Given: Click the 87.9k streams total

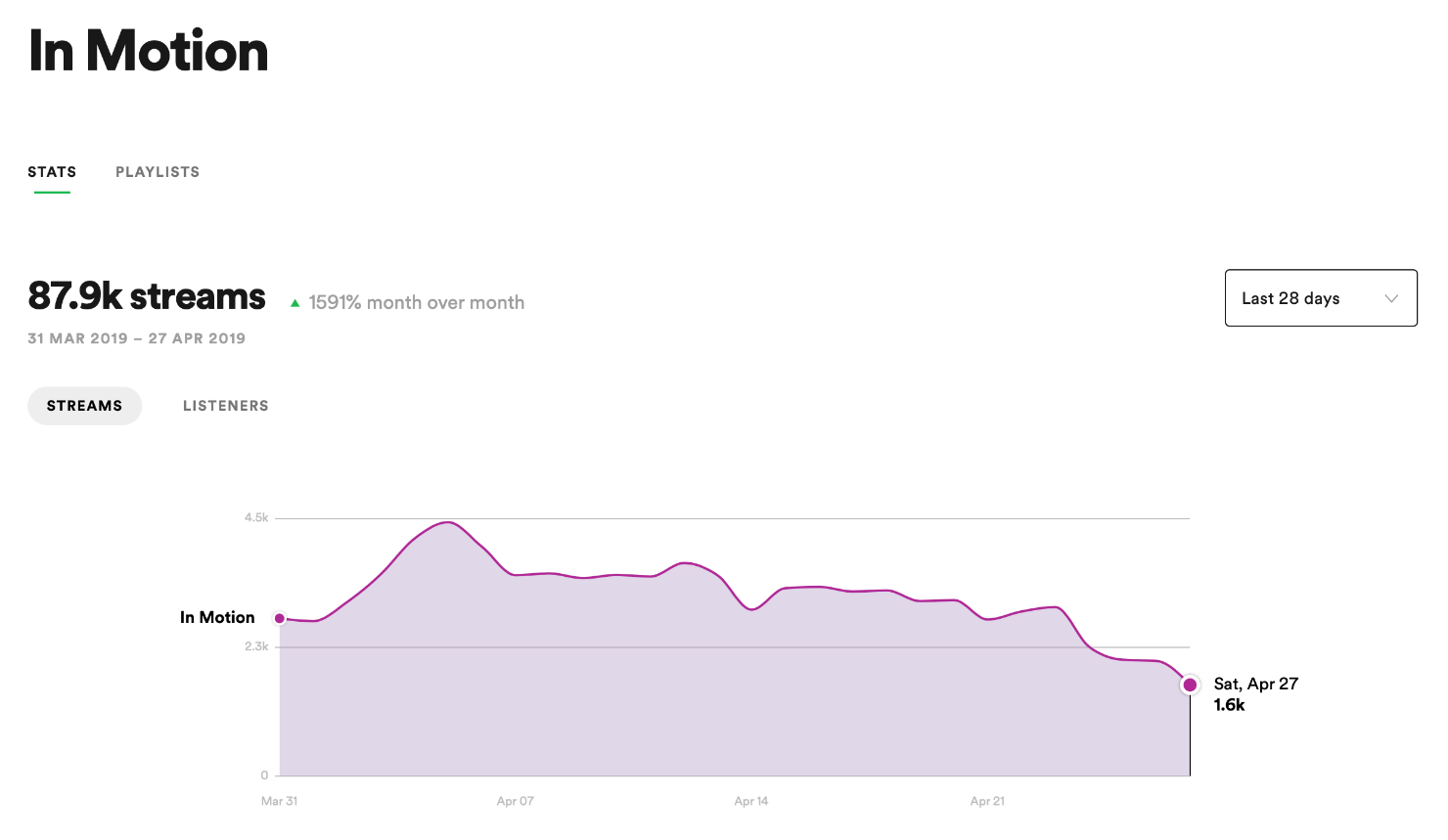Looking at the screenshot, I should (x=147, y=296).
